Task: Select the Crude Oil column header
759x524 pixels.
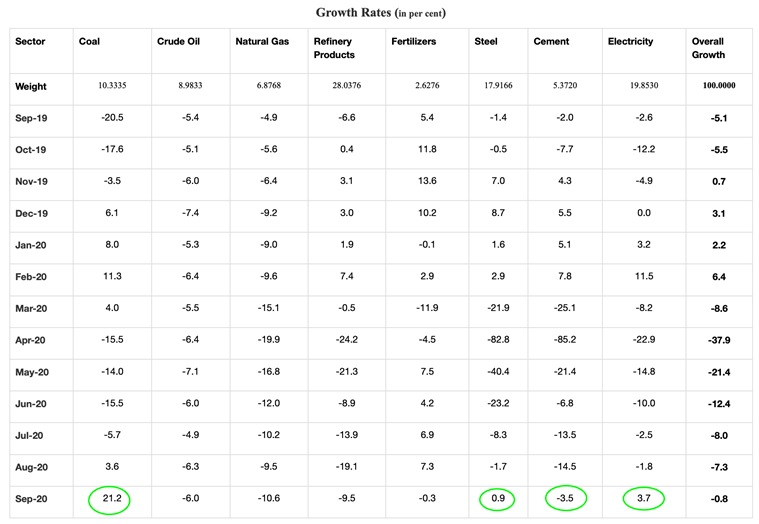Action: (x=179, y=42)
